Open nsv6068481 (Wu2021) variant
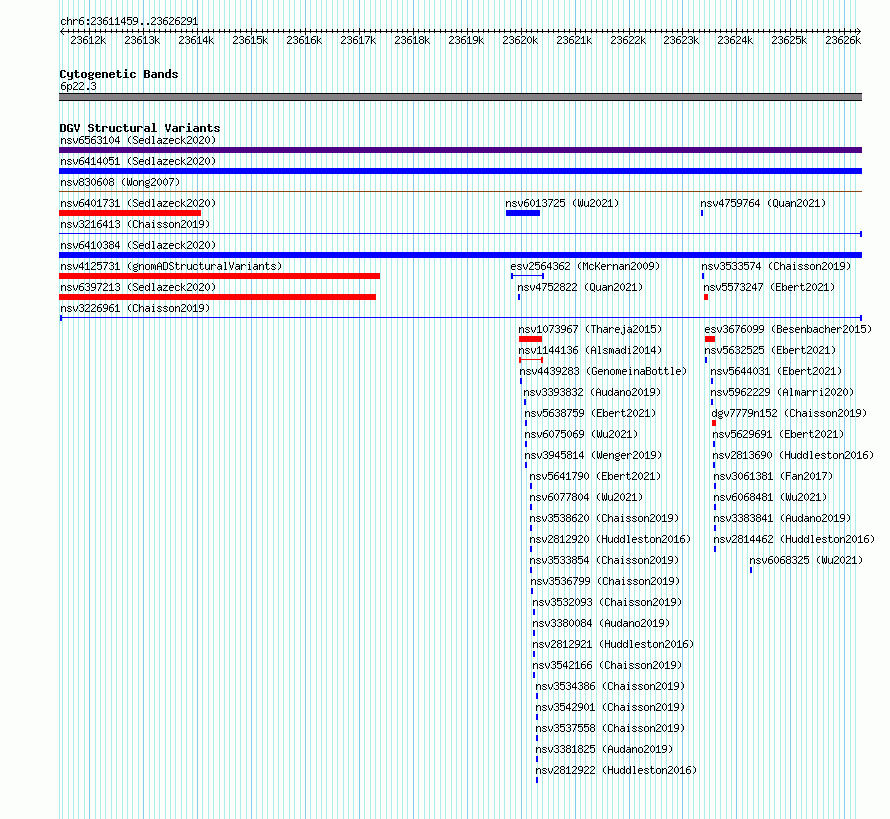Viewport: 890px width, 819px height. pos(770,497)
